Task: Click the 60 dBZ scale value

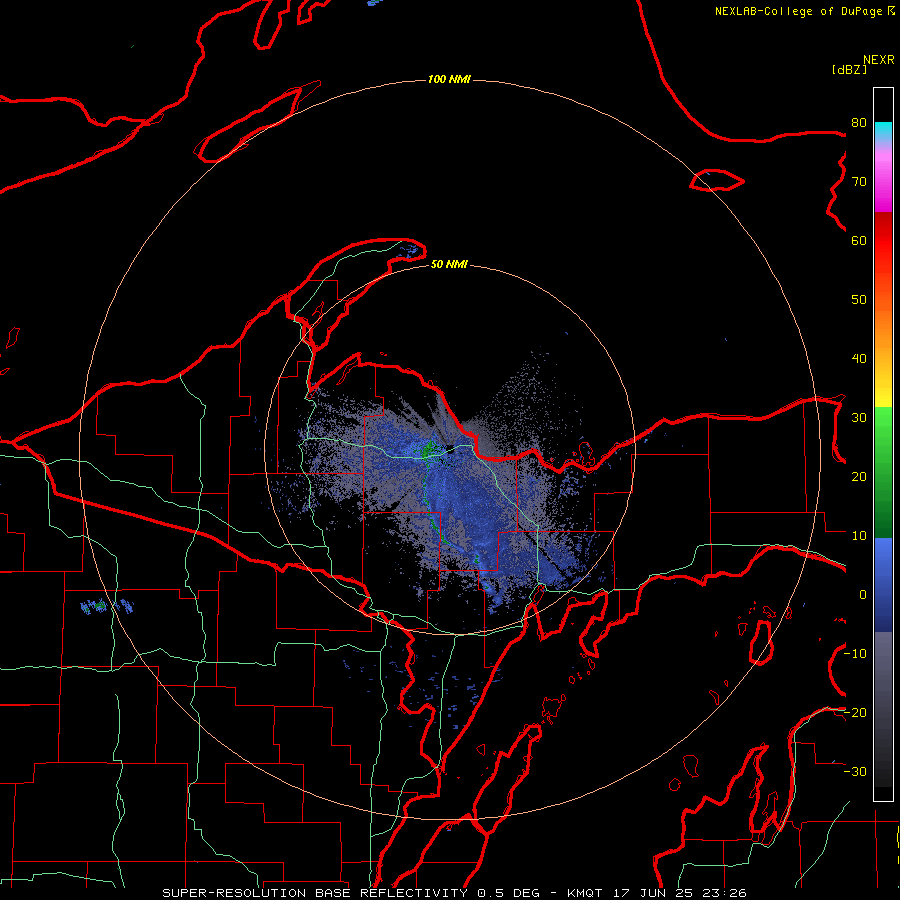Action: (859, 240)
